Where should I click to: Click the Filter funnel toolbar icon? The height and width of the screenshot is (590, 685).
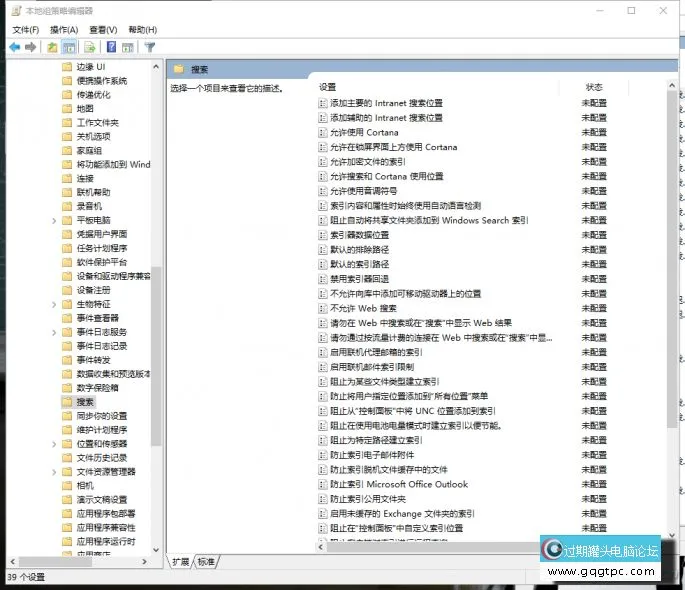tap(150, 47)
